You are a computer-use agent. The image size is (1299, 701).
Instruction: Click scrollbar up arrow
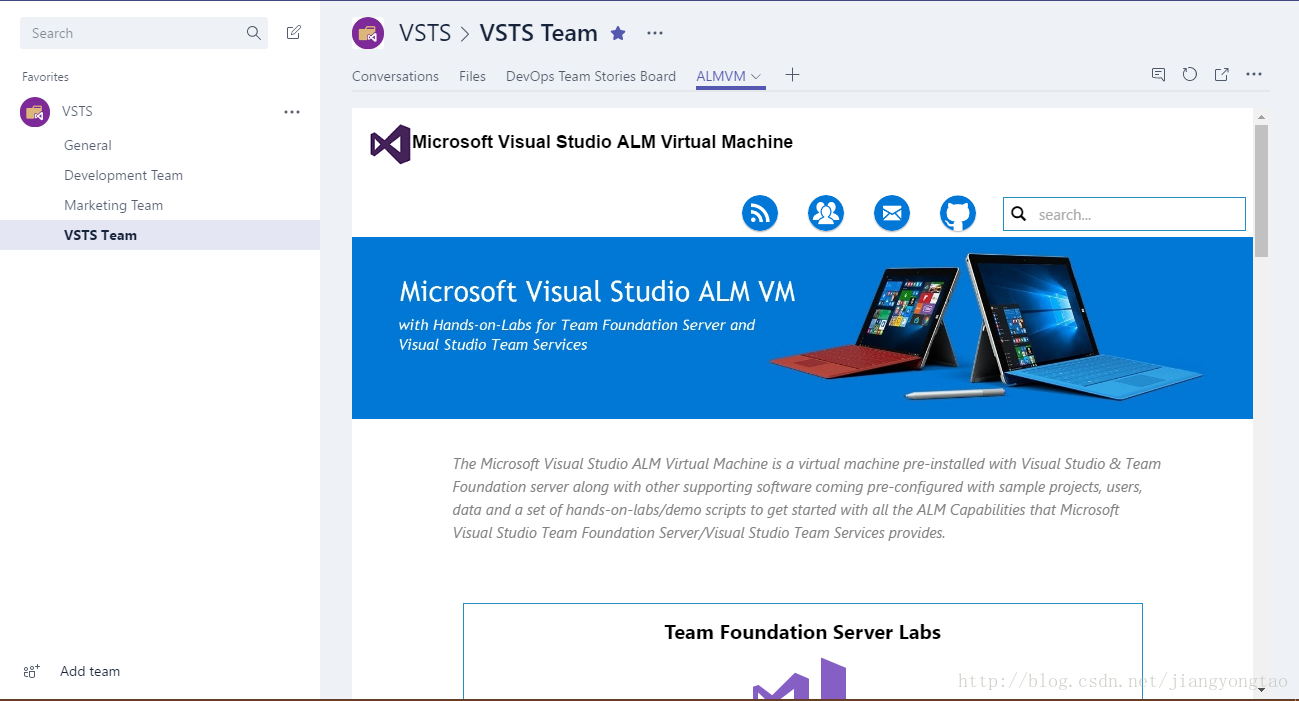coord(1261,116)
